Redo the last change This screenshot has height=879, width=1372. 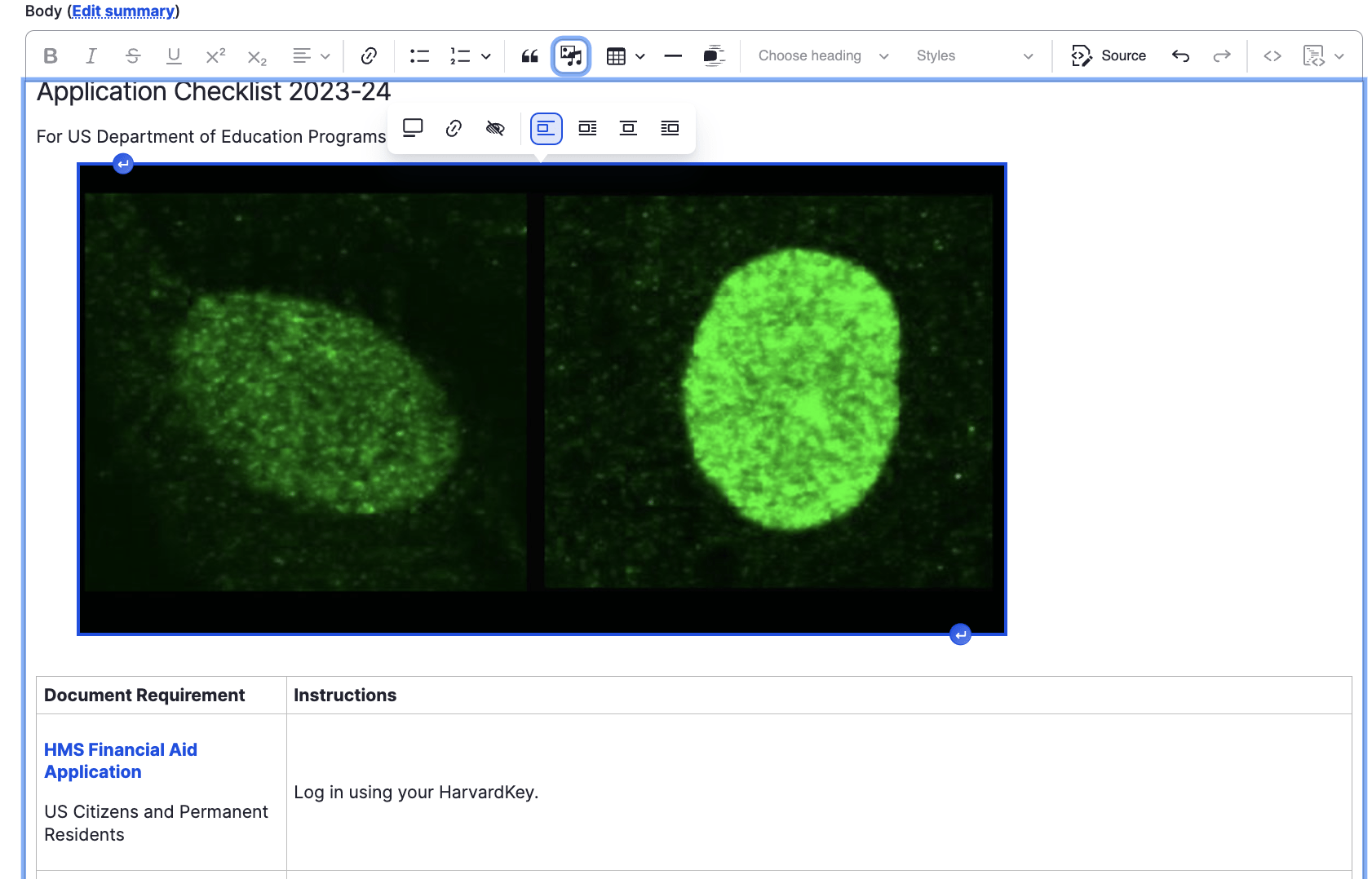(1221, 55)
